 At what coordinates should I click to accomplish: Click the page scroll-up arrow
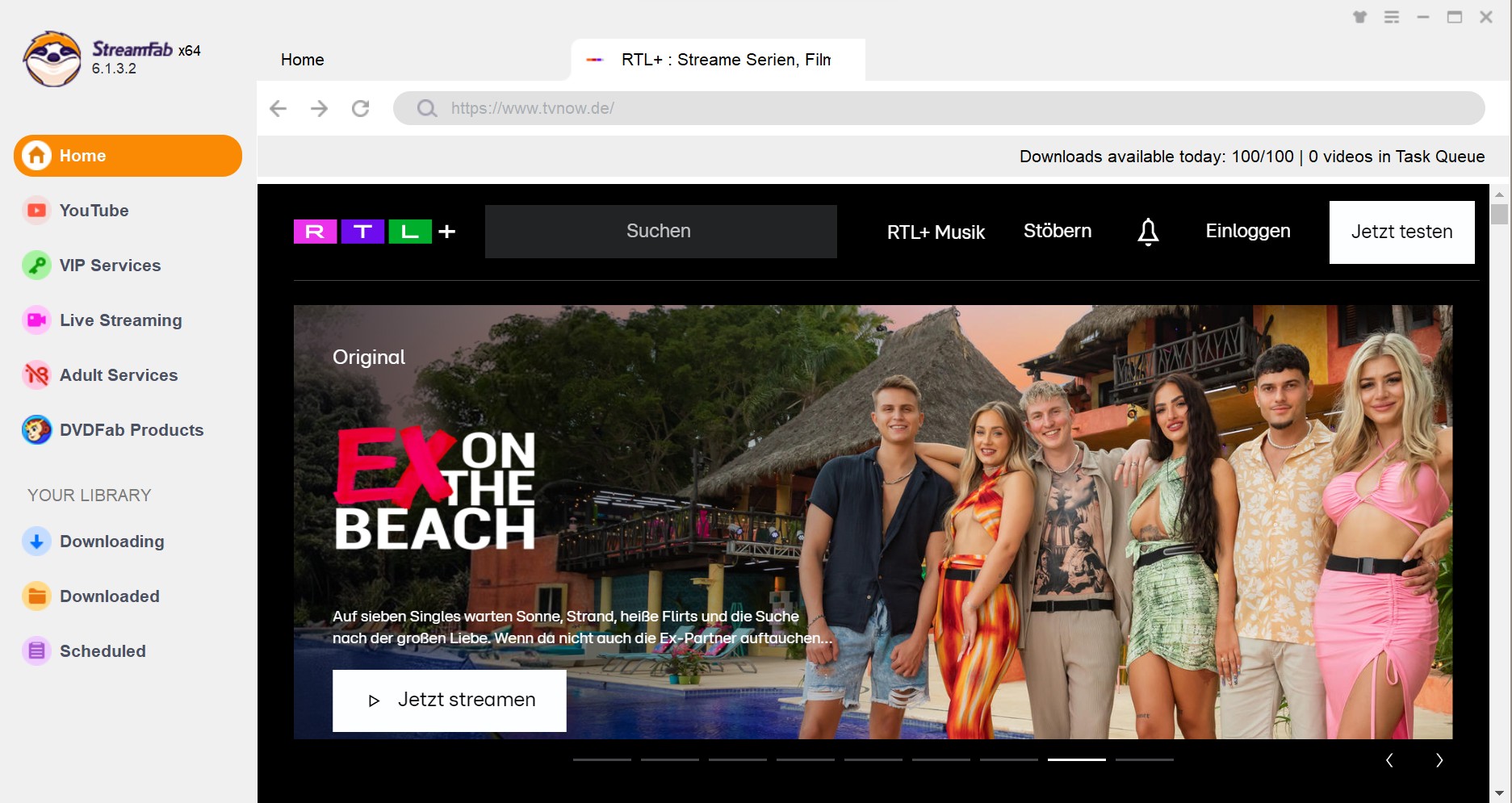click(x=1499, y=194)
